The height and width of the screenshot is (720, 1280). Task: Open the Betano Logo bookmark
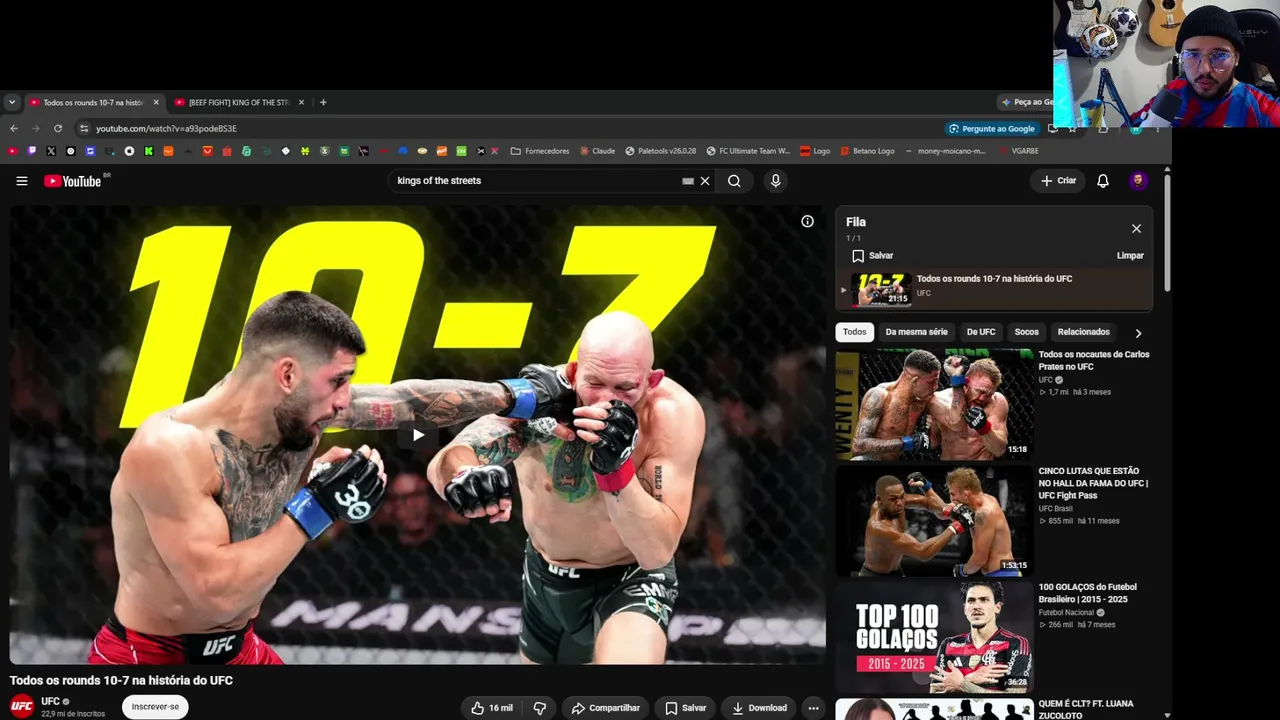coord(867,151)
